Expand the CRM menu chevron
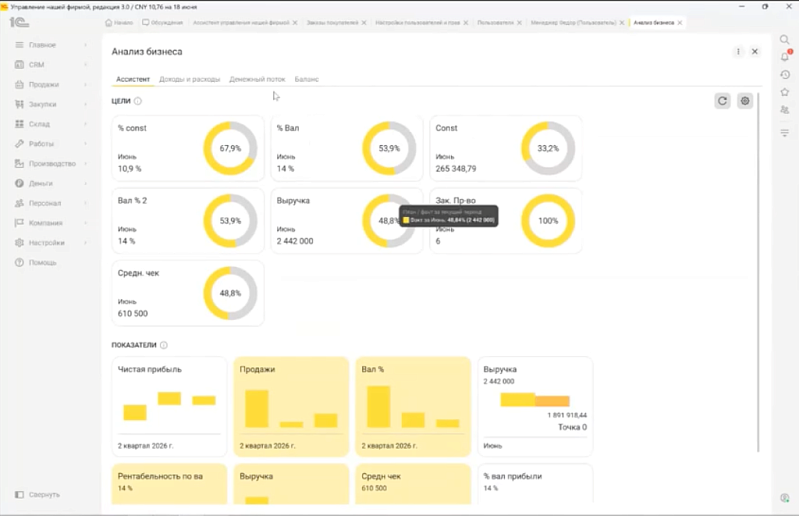 85,65
